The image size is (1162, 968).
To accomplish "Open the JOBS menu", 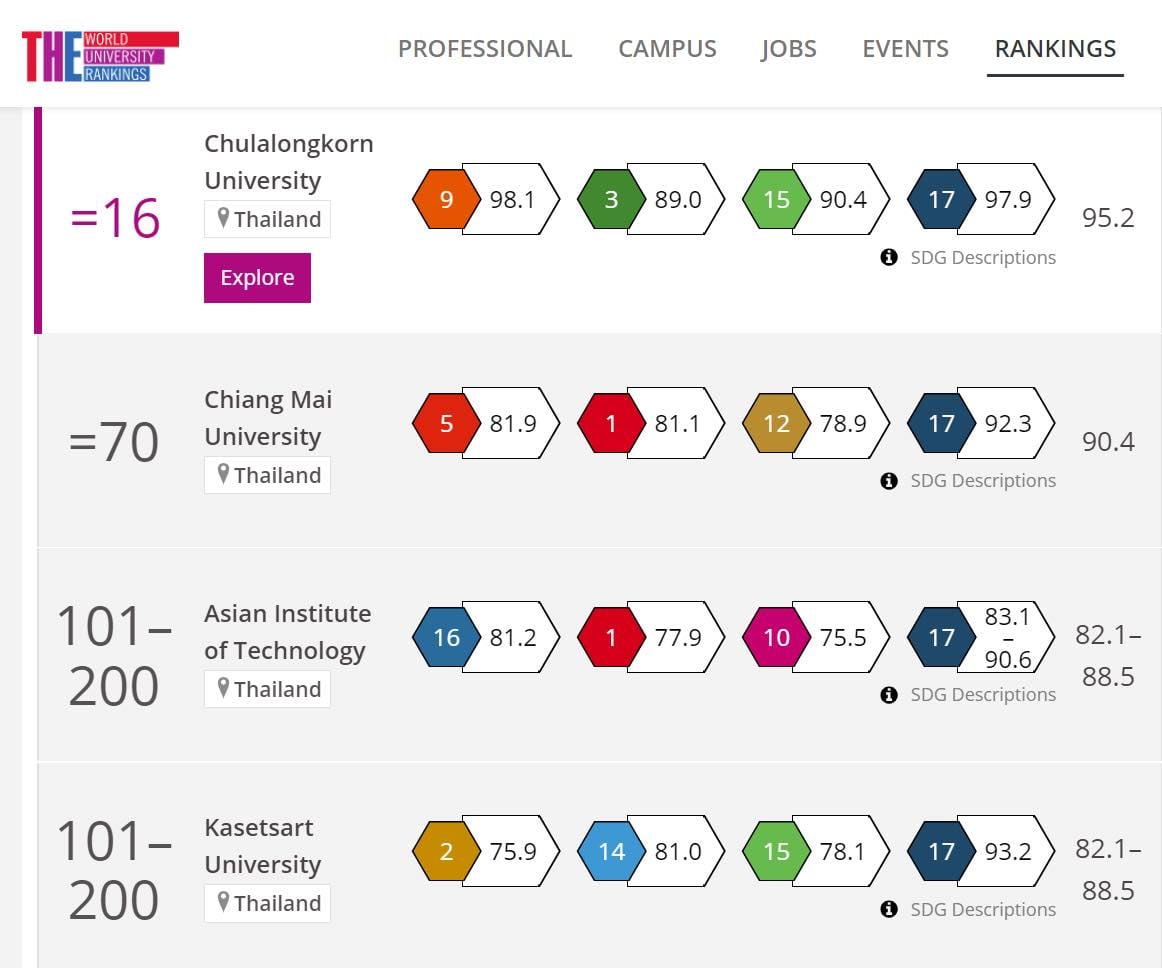I will 788,49.
